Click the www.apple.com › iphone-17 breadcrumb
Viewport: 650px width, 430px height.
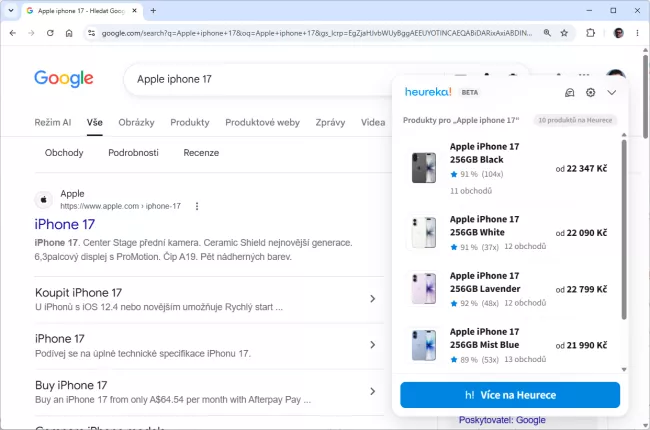[x=121, y=206]
